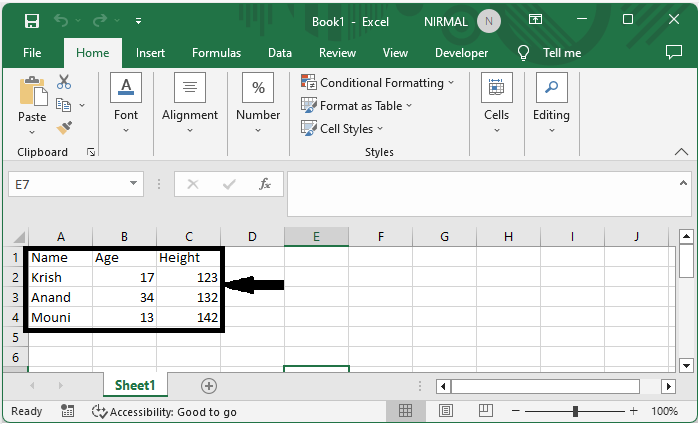Switch to Normal view in status bar
Image resolution: width=699 pixels, height=424 pixels.
[405, 411]
